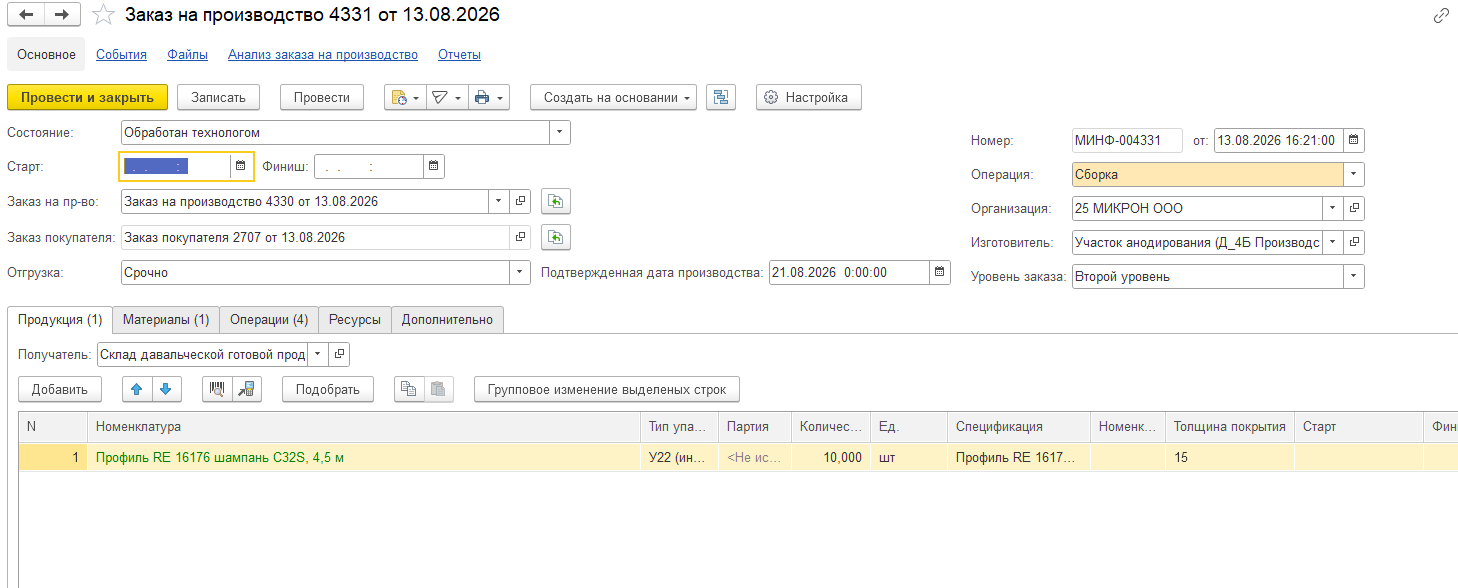Copy rows to clipboard icon
The height and width of the screenshot is (588, 1458).
[408, 389]
